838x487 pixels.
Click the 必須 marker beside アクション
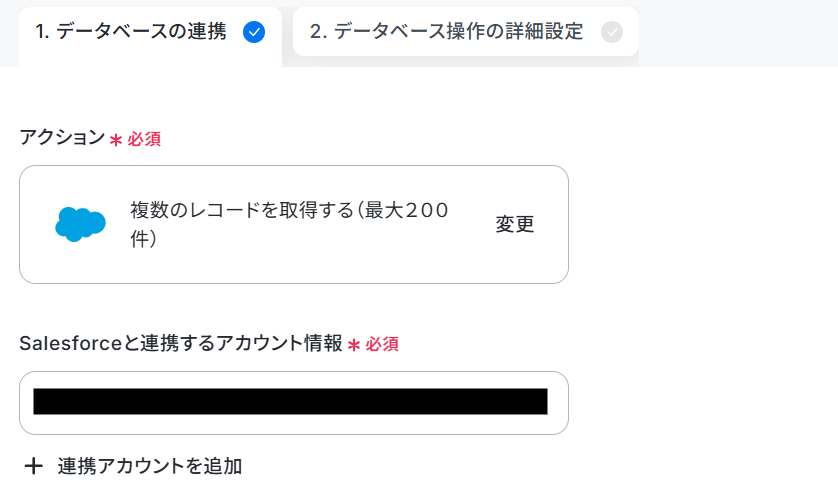coord(144,140)
